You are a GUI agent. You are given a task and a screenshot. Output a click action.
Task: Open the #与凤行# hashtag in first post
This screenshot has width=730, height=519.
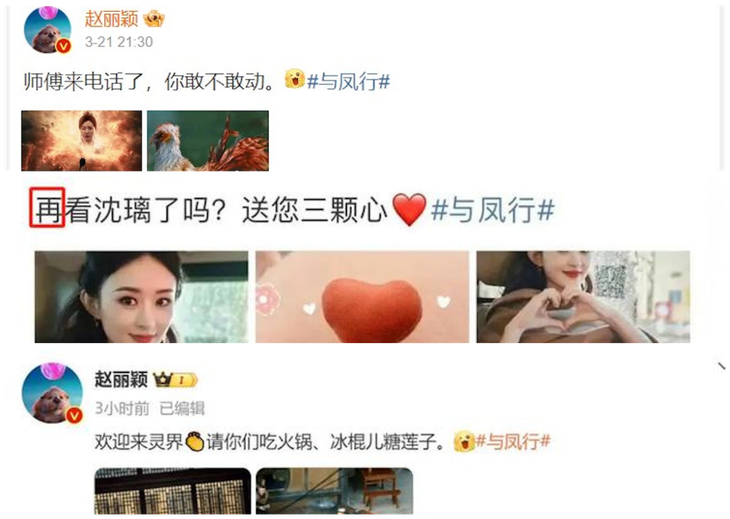(348, 82)
